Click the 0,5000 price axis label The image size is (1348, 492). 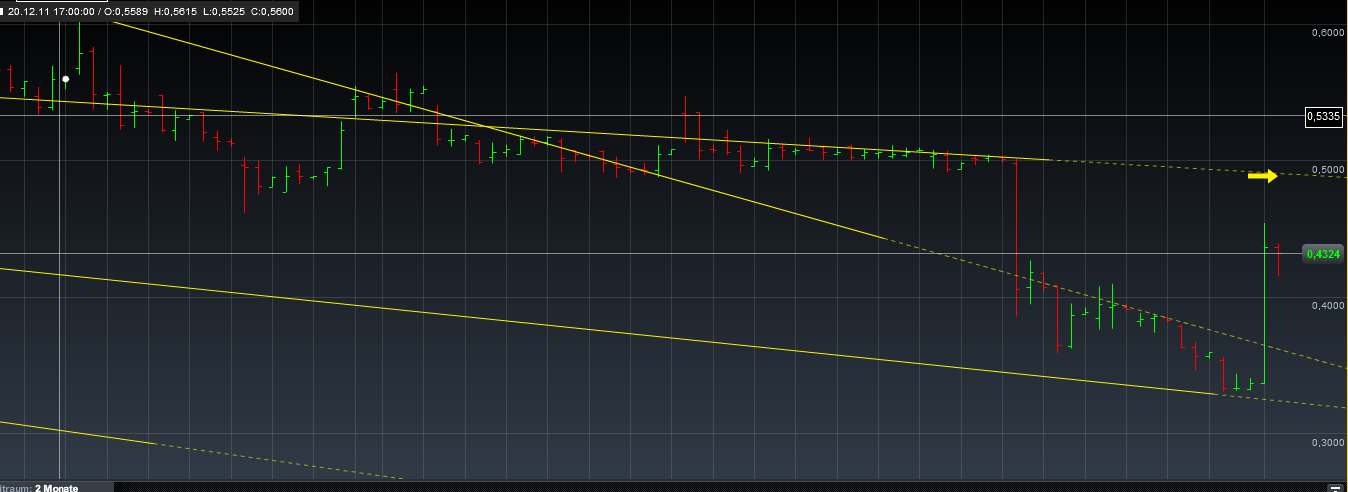(x=1326, y=170)
